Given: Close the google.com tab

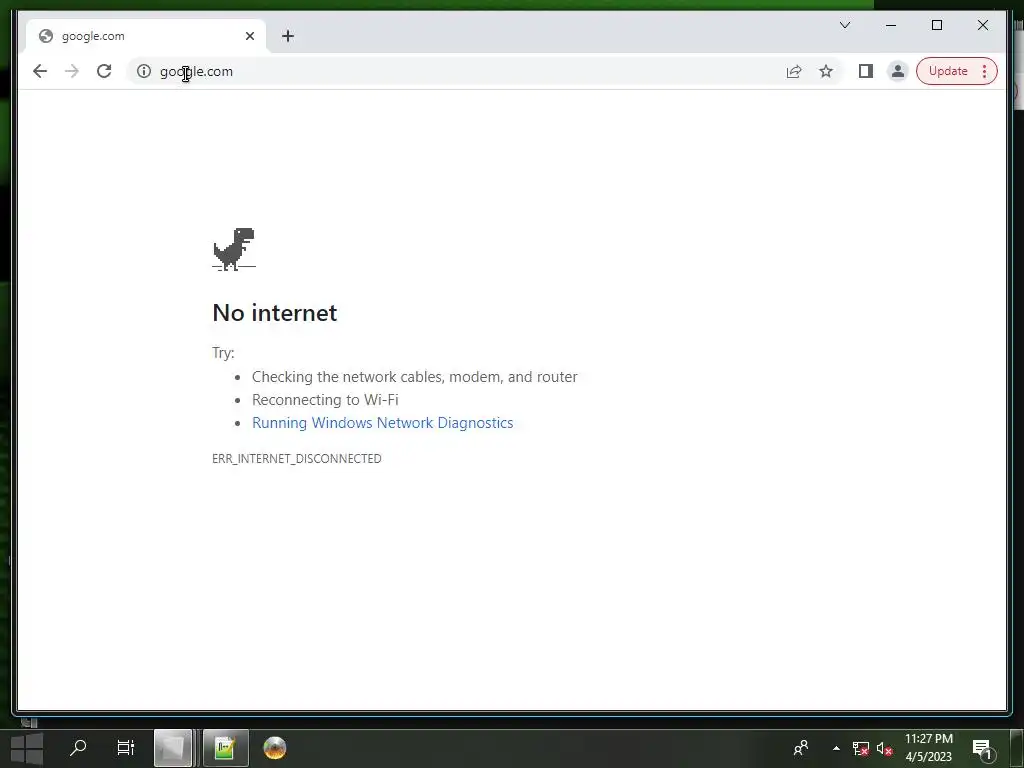Looking at the screenshot, I should (x=249, y=36).
